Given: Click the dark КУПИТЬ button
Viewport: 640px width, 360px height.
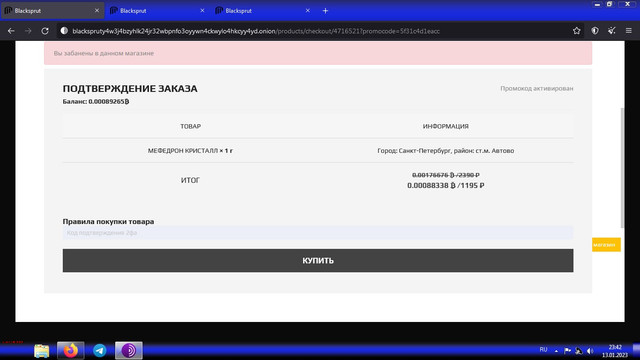Looking at the screenshot, I should [318, 260].
